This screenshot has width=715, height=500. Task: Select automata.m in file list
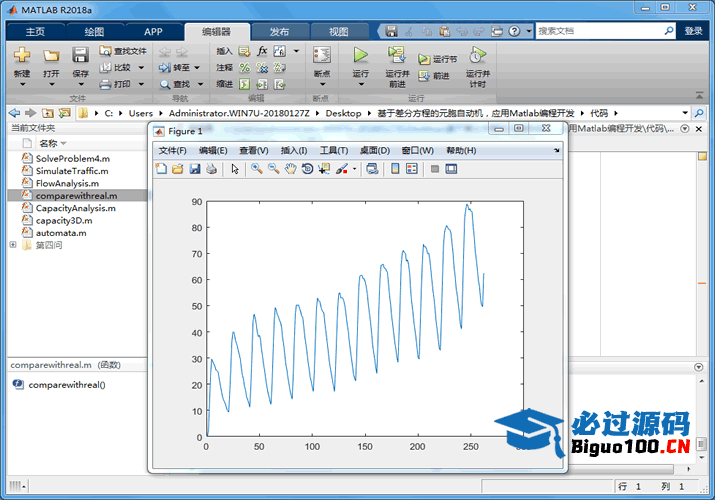(61, 233)
